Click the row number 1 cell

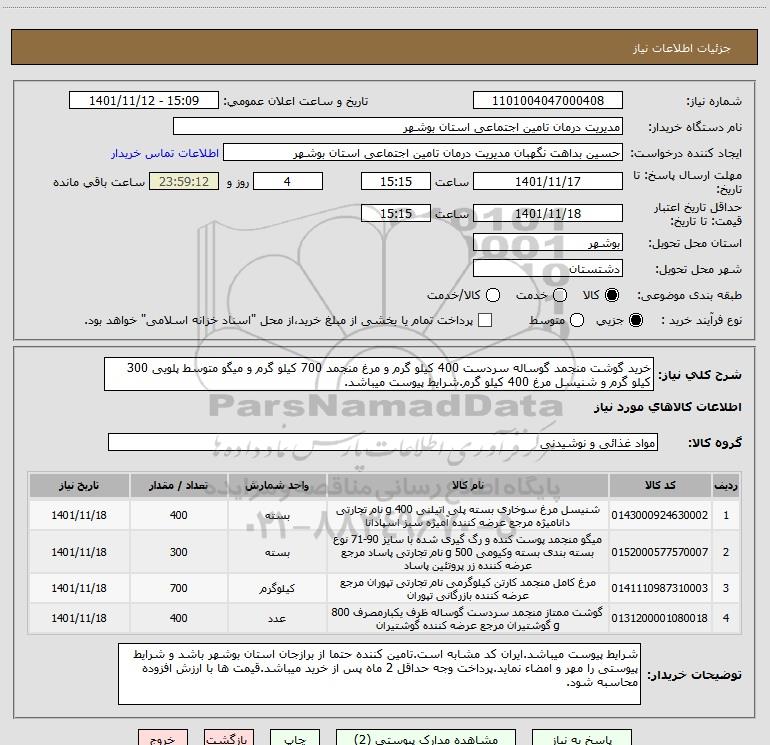point(726,515)
